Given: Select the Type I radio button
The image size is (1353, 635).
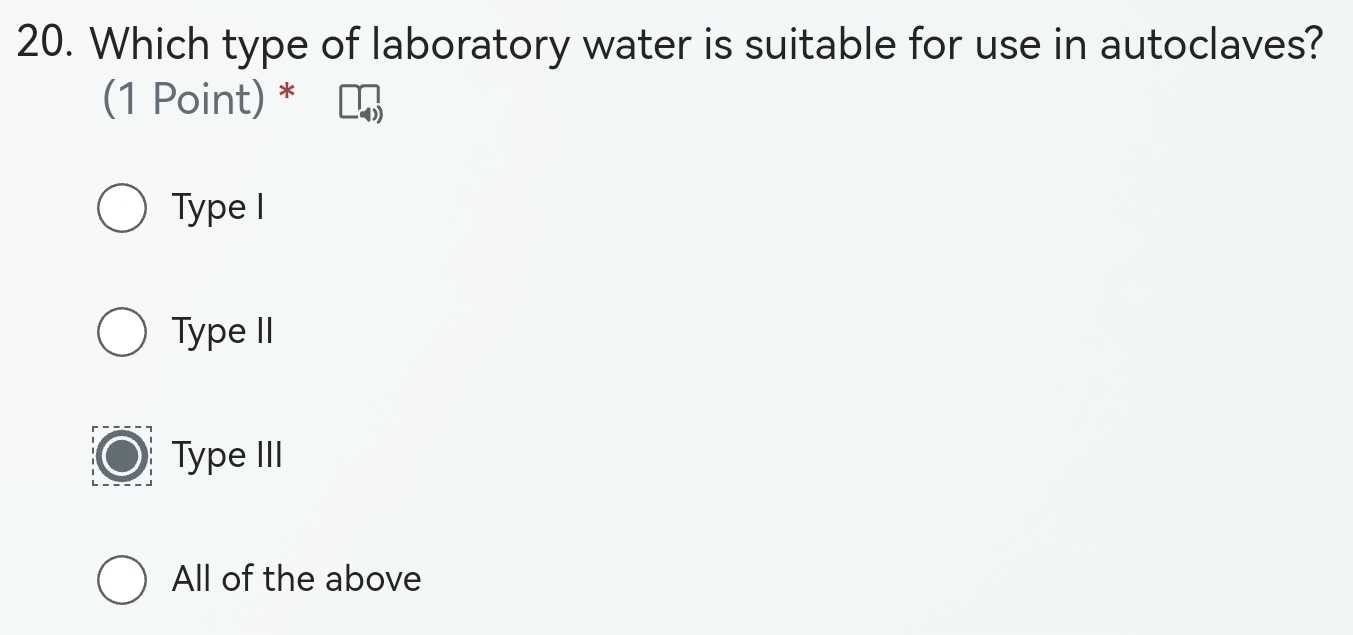Looking at the screenshot, I should 121,208.
